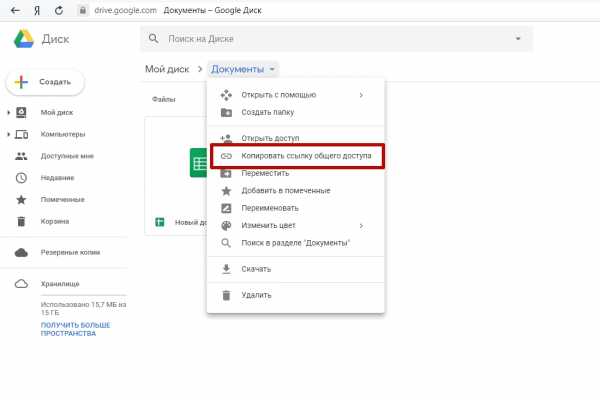This screenshot has height=400, width=600.
Task: Click the rename pencil icon in menu
Action: (x=226, y=208)
